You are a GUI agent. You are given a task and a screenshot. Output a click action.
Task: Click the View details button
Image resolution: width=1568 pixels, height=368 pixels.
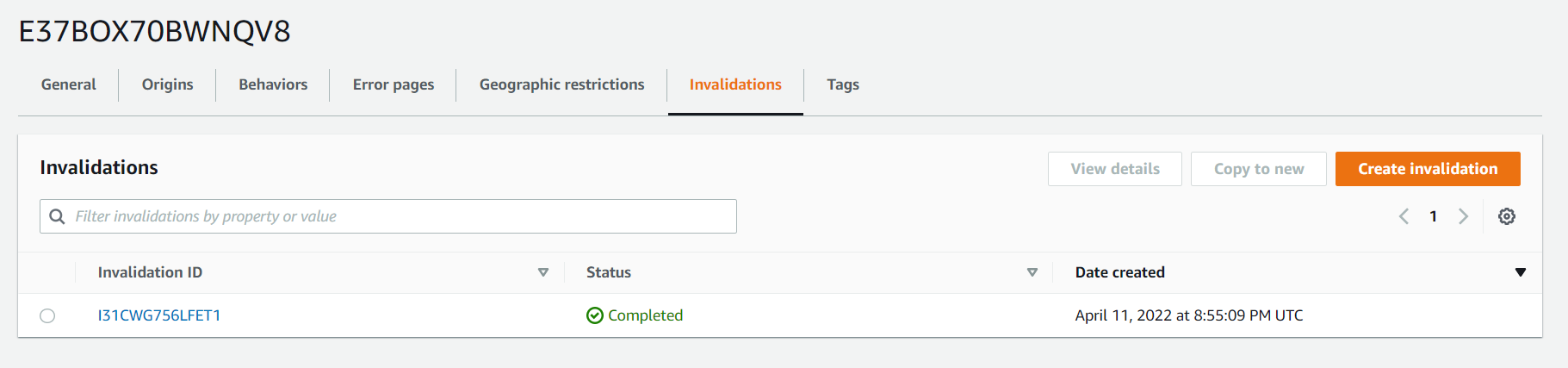[1115, 169]
